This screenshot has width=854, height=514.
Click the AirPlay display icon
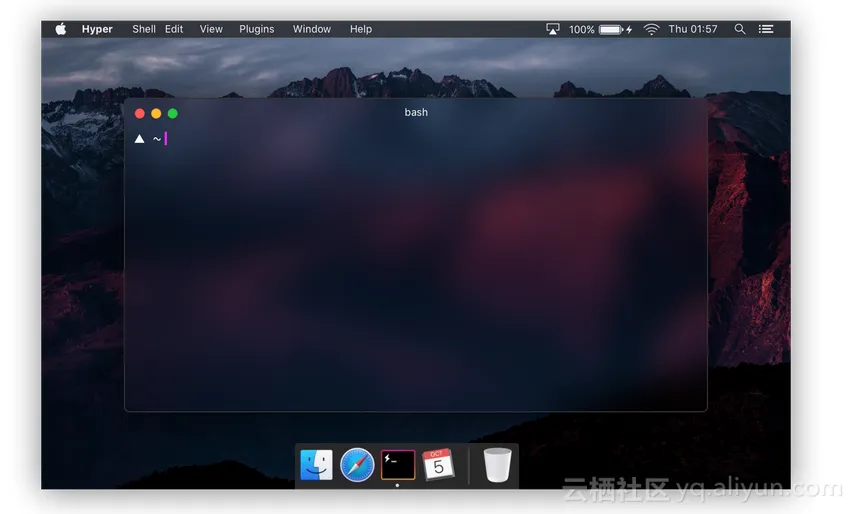[x=552, y=29]
